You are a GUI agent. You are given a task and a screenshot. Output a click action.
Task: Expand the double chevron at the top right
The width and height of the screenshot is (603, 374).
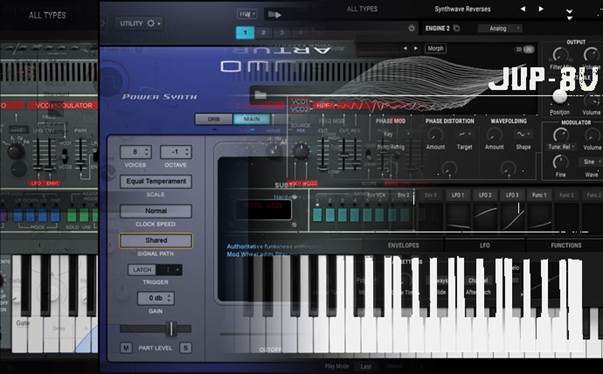(570, 14)
